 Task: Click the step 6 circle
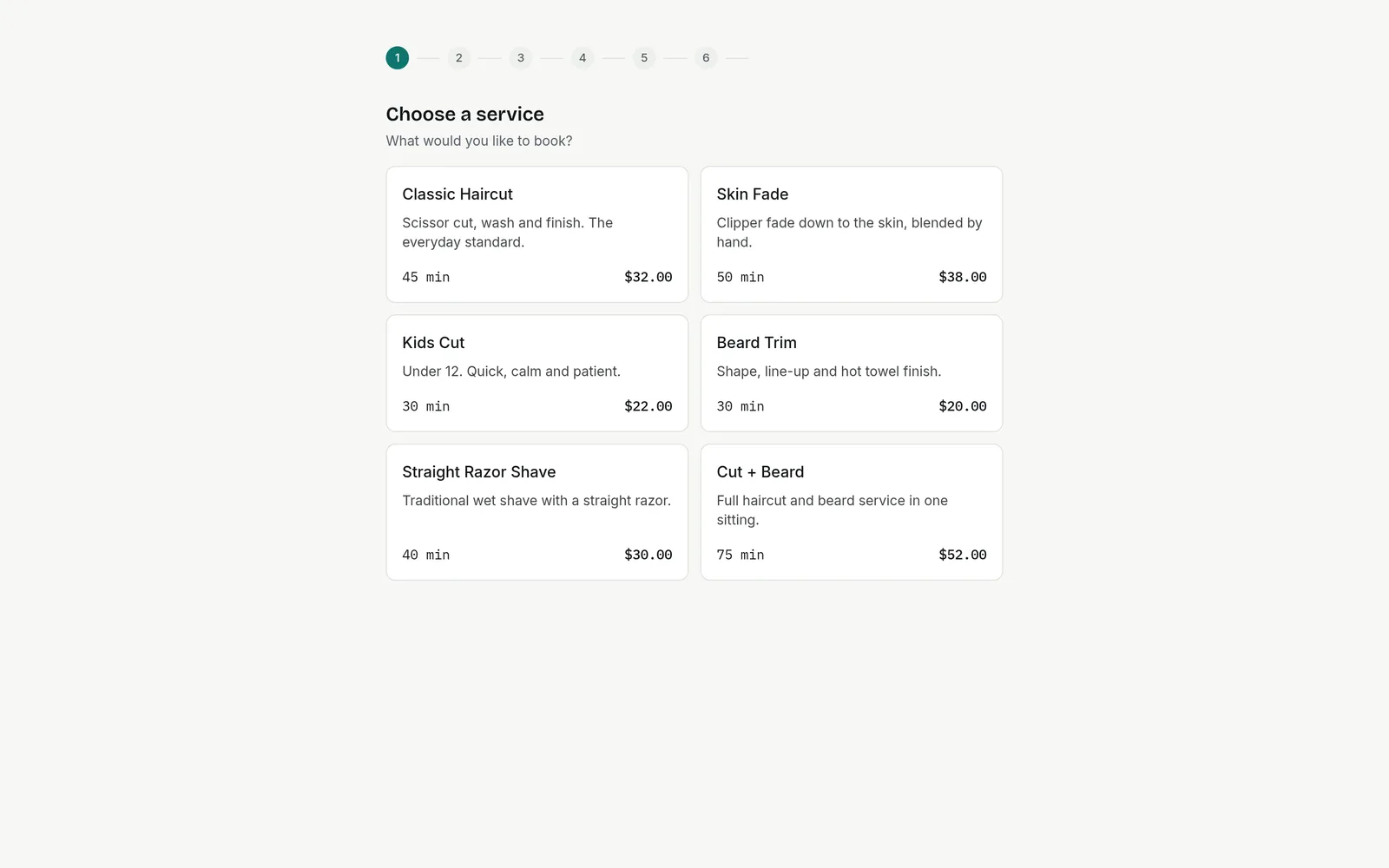tap(706, 58)
